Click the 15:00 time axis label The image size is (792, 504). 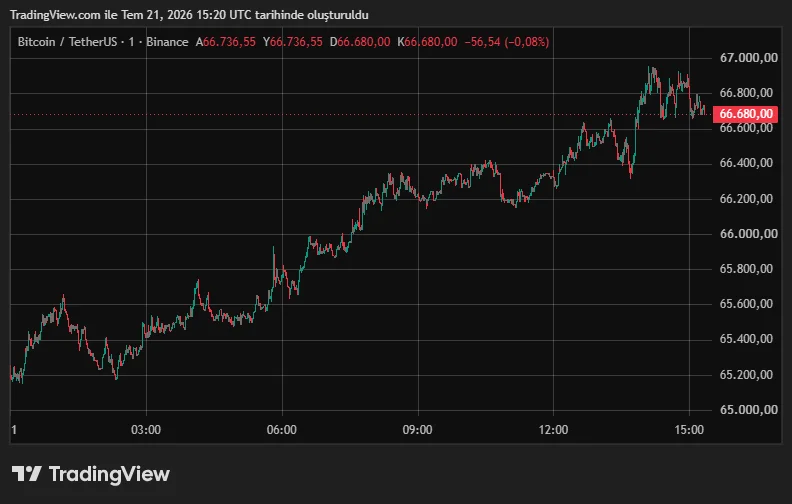tap(689, 430)
